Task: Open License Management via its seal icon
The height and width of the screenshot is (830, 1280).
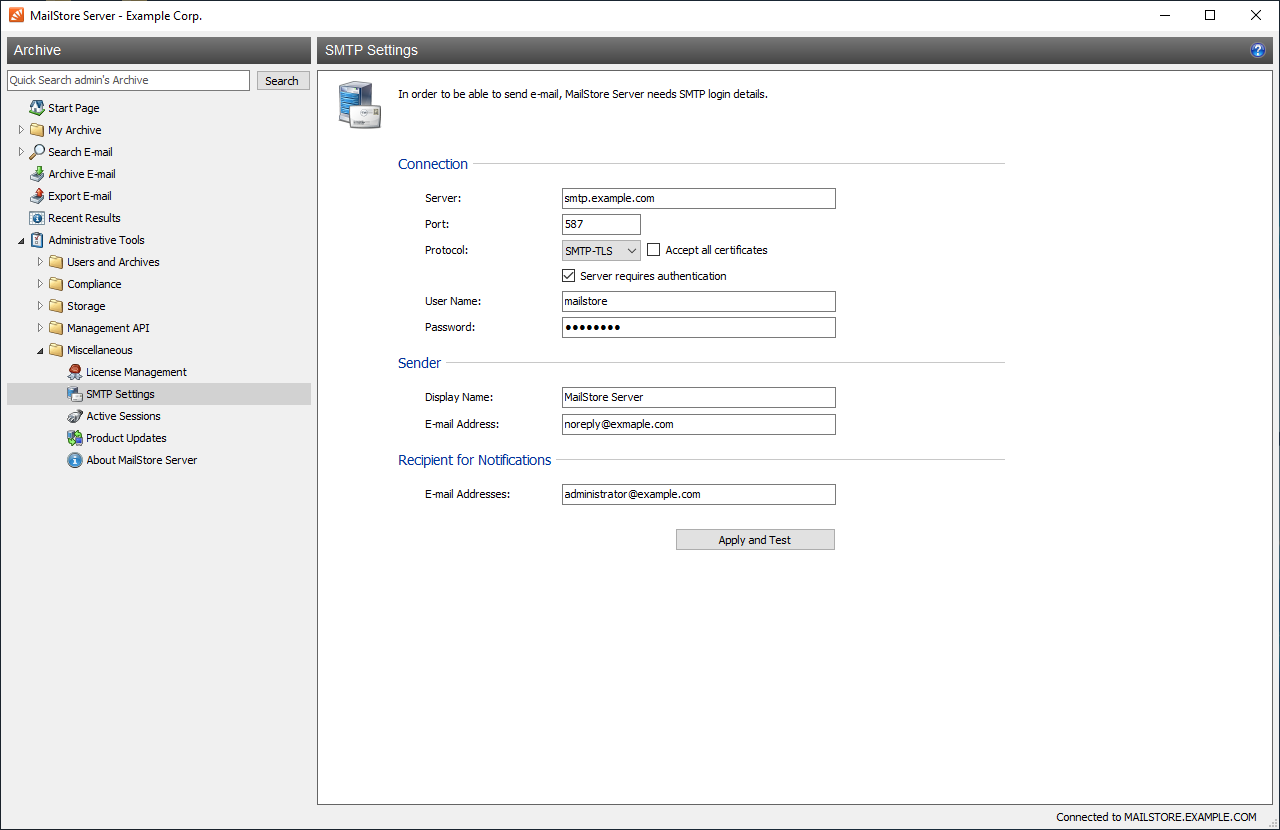Action: [75, 372]
